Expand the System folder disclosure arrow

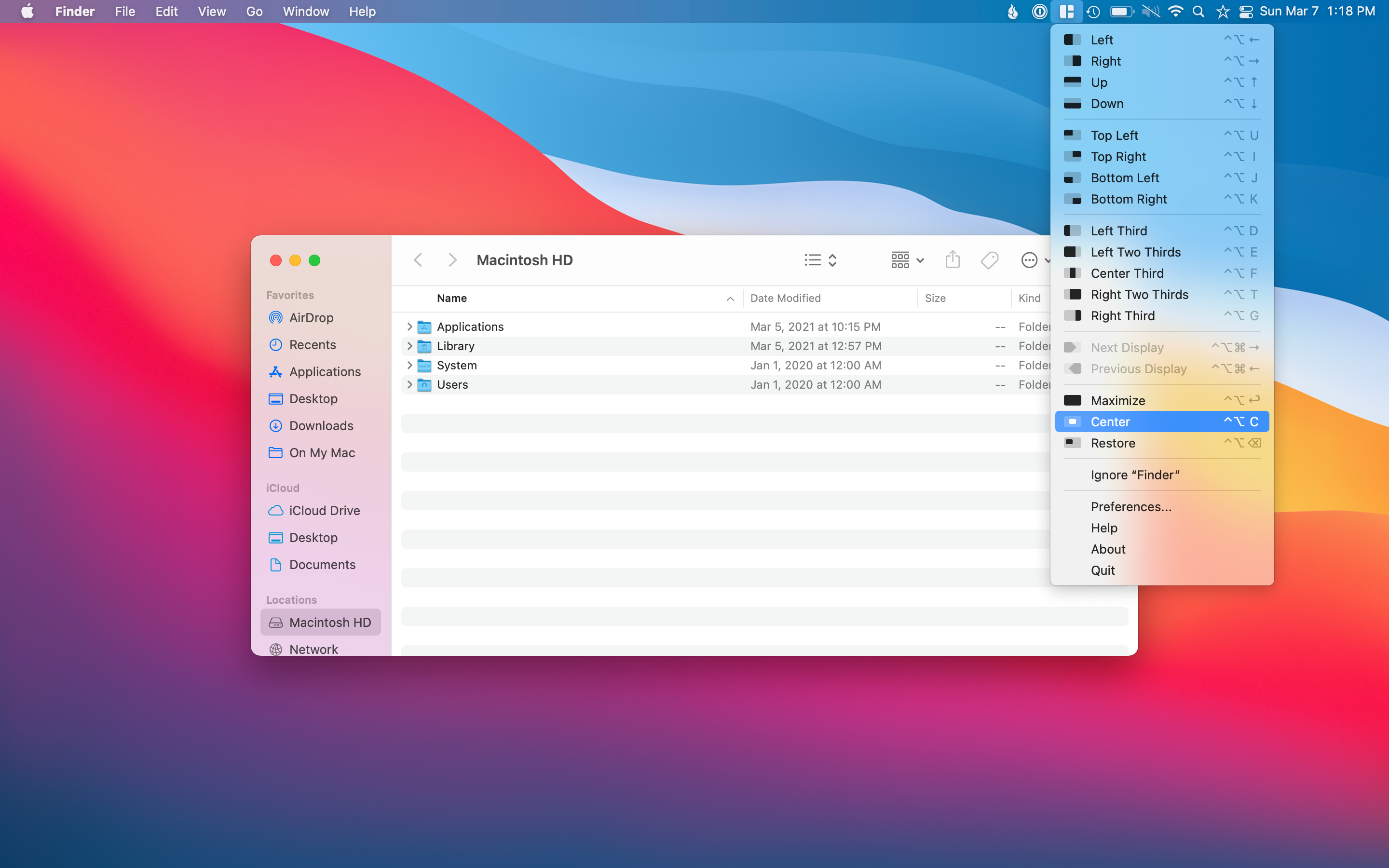[x=409, y=365]
